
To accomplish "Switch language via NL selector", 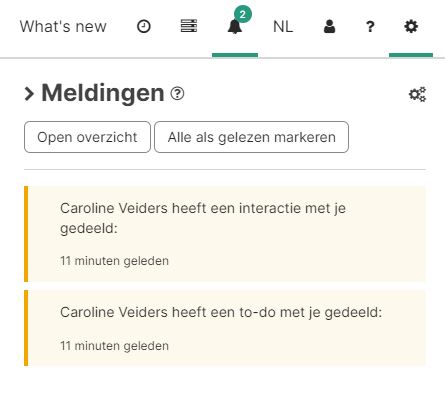I will [283, 27].
